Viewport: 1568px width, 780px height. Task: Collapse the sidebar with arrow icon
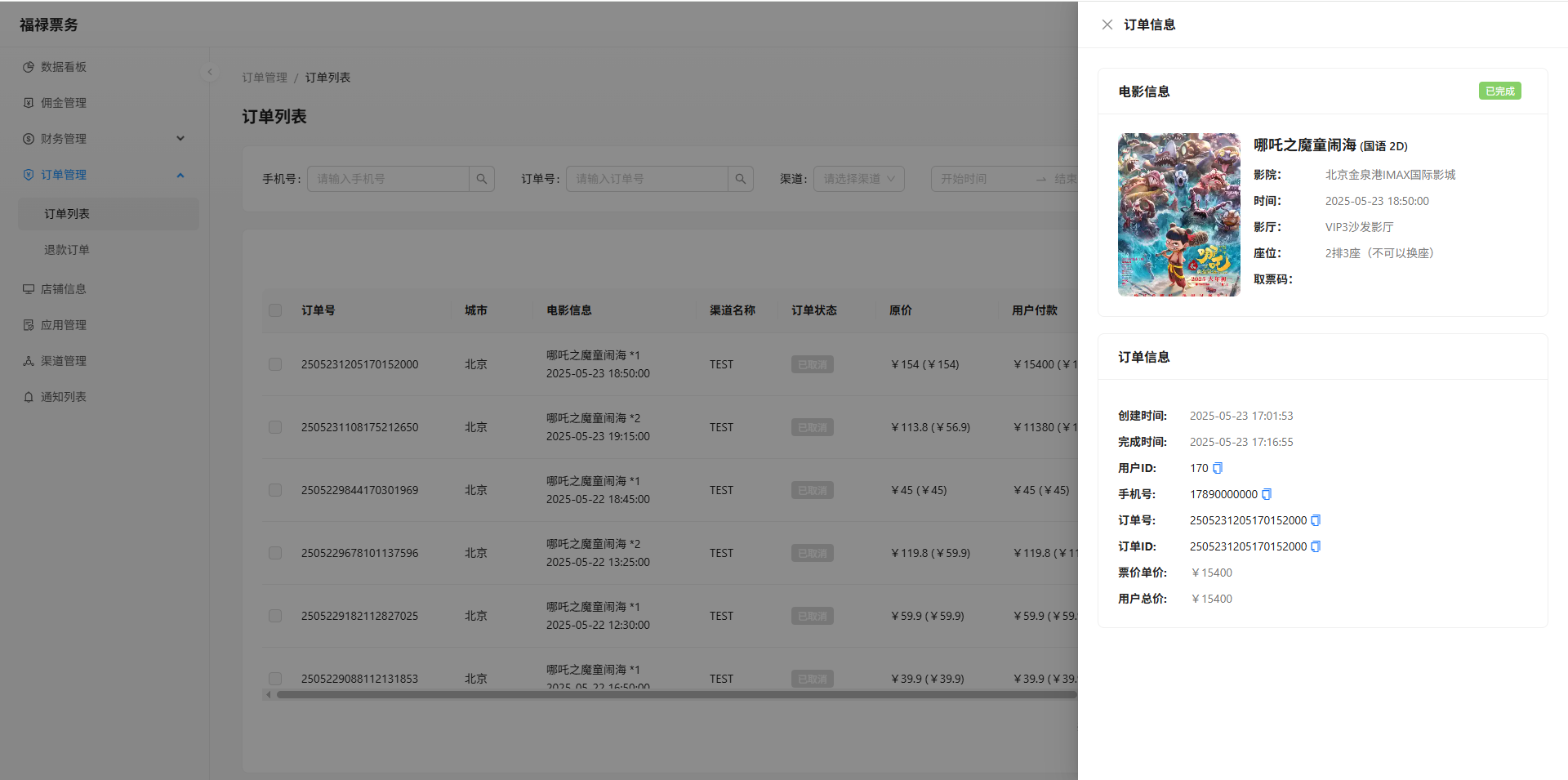[210, 72]
